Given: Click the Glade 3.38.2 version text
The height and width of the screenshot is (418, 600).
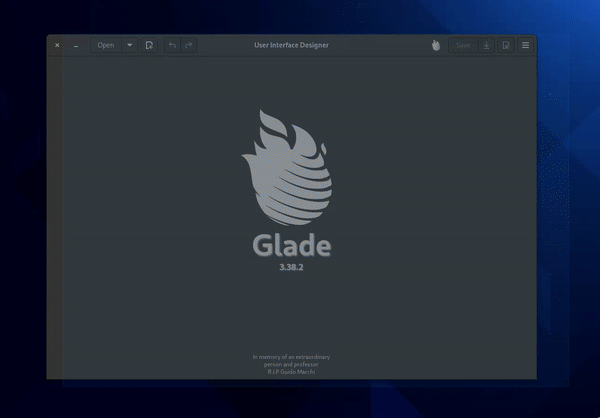Looking at the screenshot, I should pos(291,267).
